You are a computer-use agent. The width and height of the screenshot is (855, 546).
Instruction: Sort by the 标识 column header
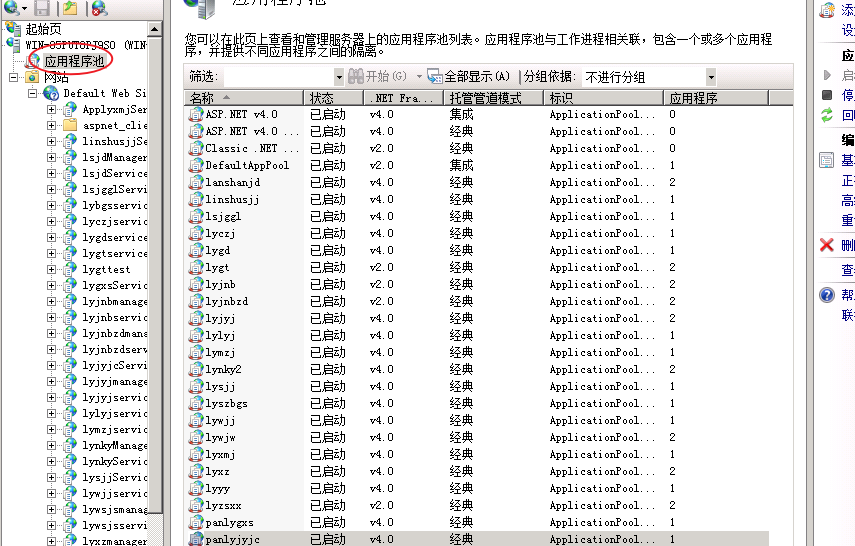(603, 98)
